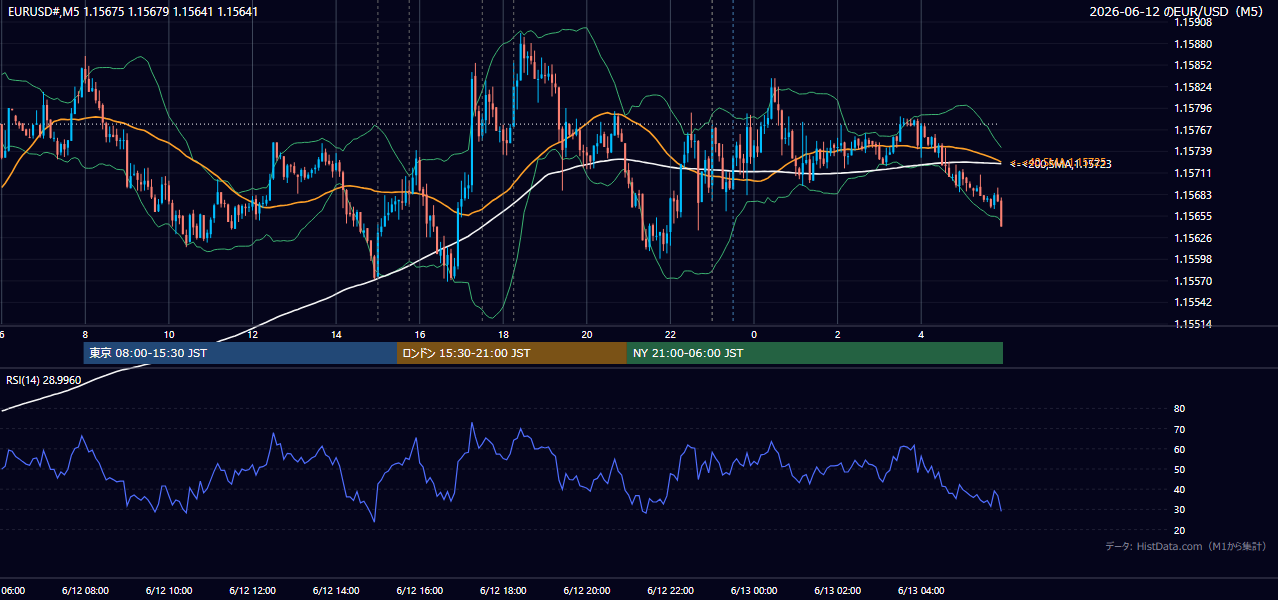Click price axis label 1.15767
The width and height of the screenshot is (1278, 600).
1194,130
